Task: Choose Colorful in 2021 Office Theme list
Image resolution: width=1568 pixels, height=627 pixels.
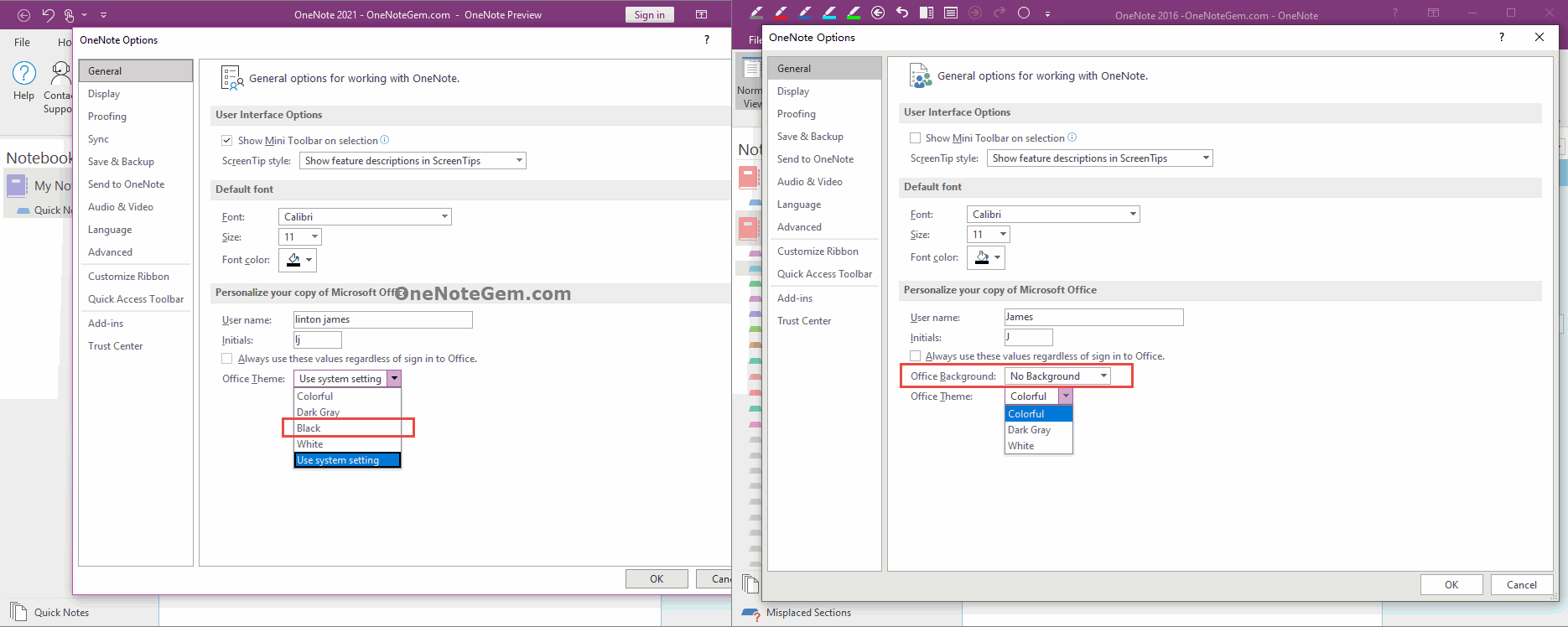Action: pos(347,396)
